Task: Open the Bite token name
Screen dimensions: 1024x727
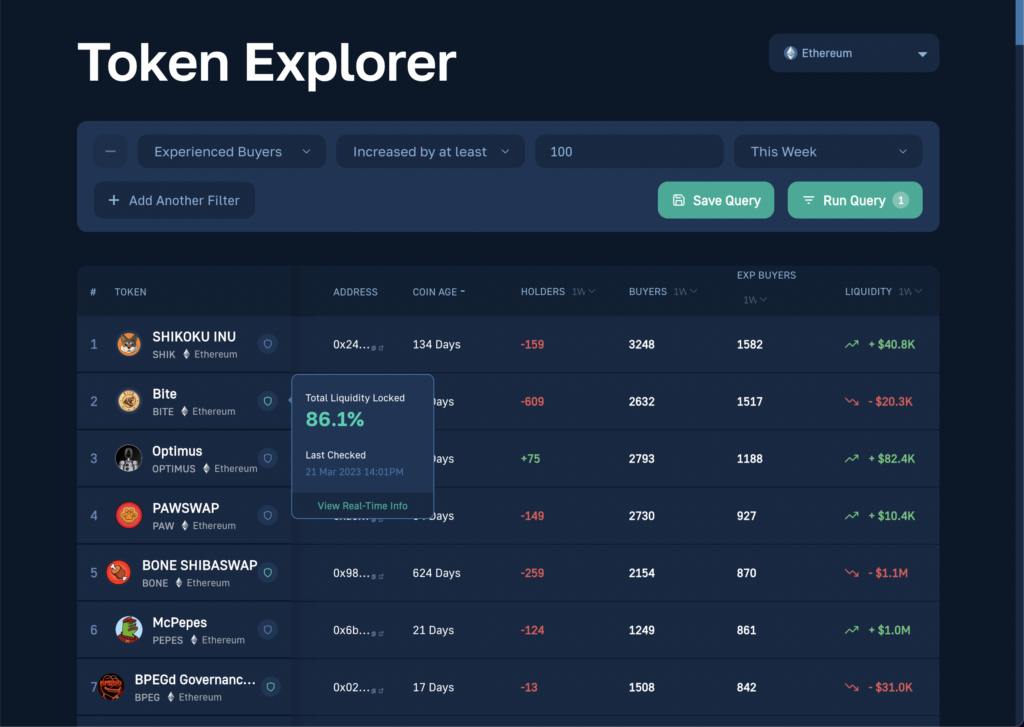Action: click(x=165, y=394)
